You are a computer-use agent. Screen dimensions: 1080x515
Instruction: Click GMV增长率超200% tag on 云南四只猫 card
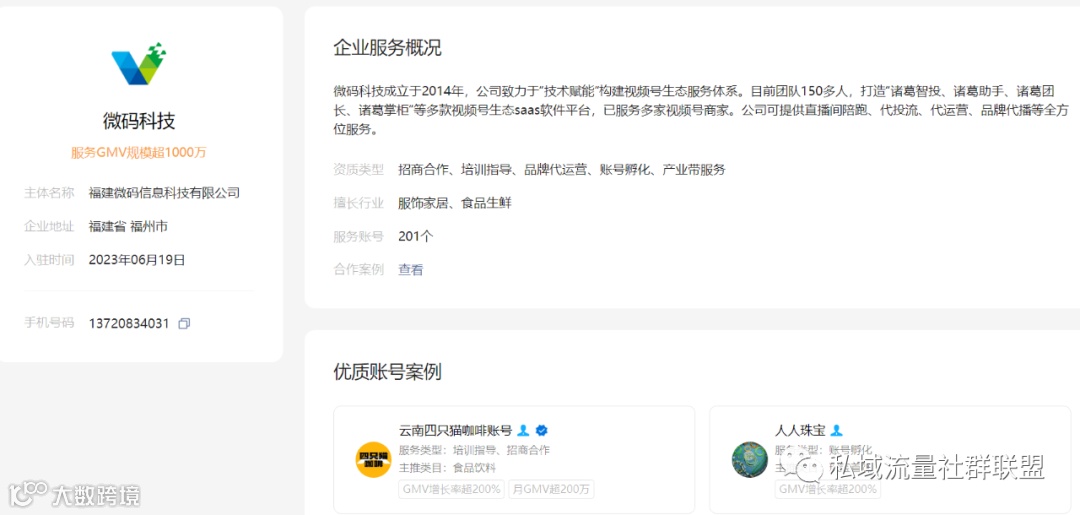click(x=451, y=490)
